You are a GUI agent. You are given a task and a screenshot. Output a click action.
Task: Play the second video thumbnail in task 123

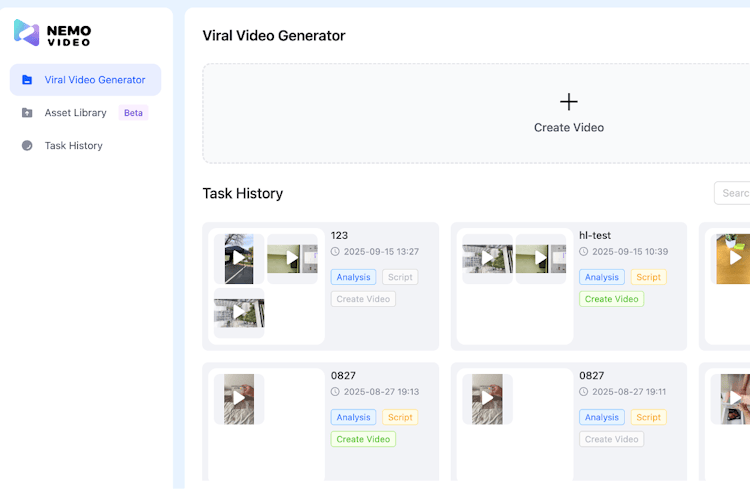[292, 259]
